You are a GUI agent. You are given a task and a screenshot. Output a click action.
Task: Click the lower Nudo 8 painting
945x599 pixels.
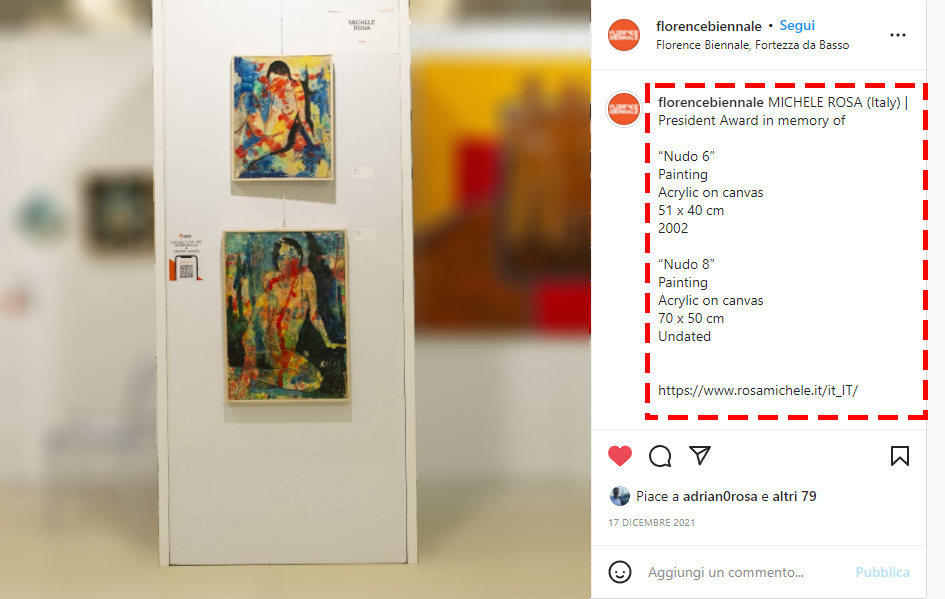click(x=286, y=315)
